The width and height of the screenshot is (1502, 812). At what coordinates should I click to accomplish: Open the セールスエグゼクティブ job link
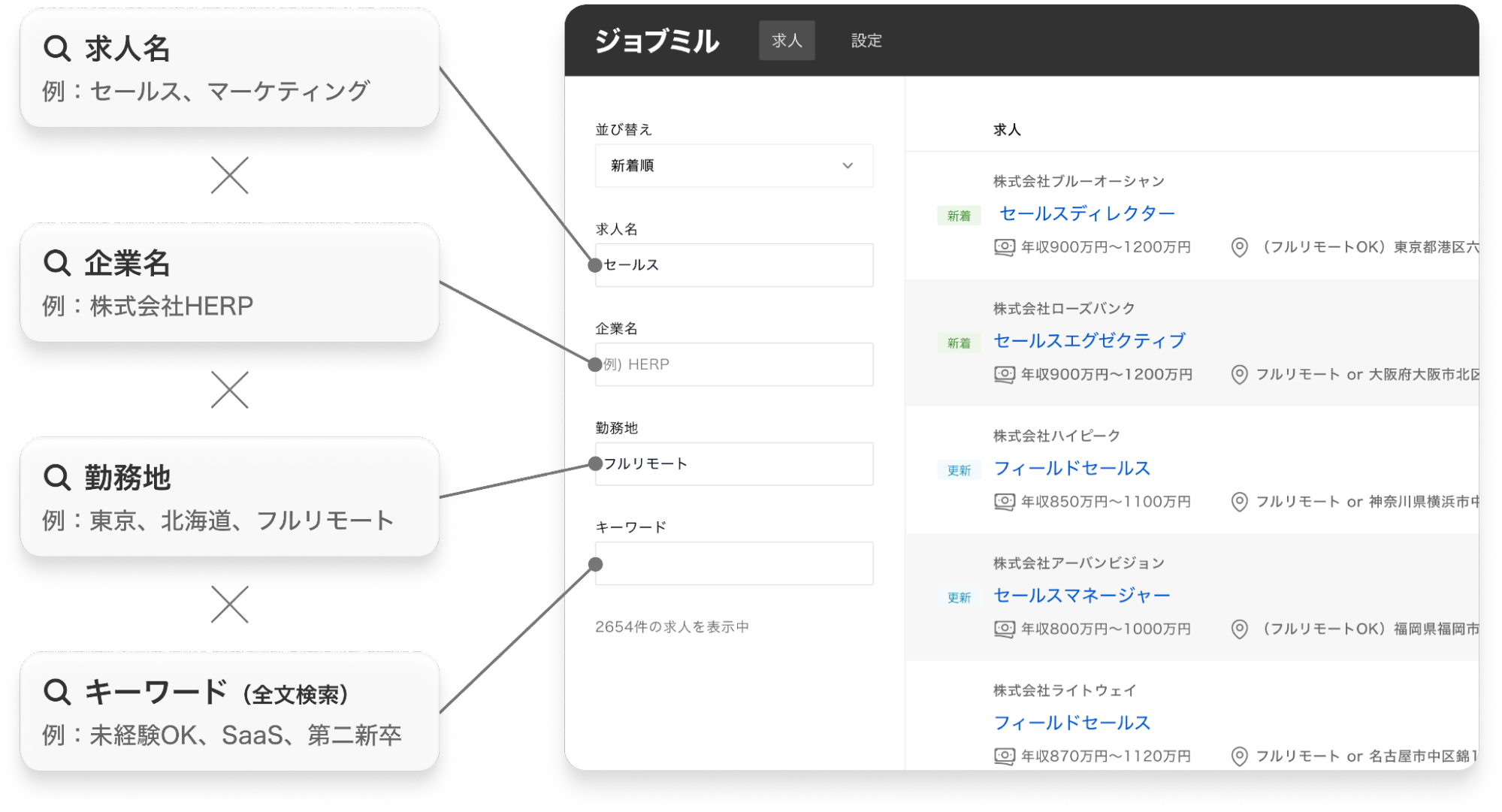click(1089, 341)
